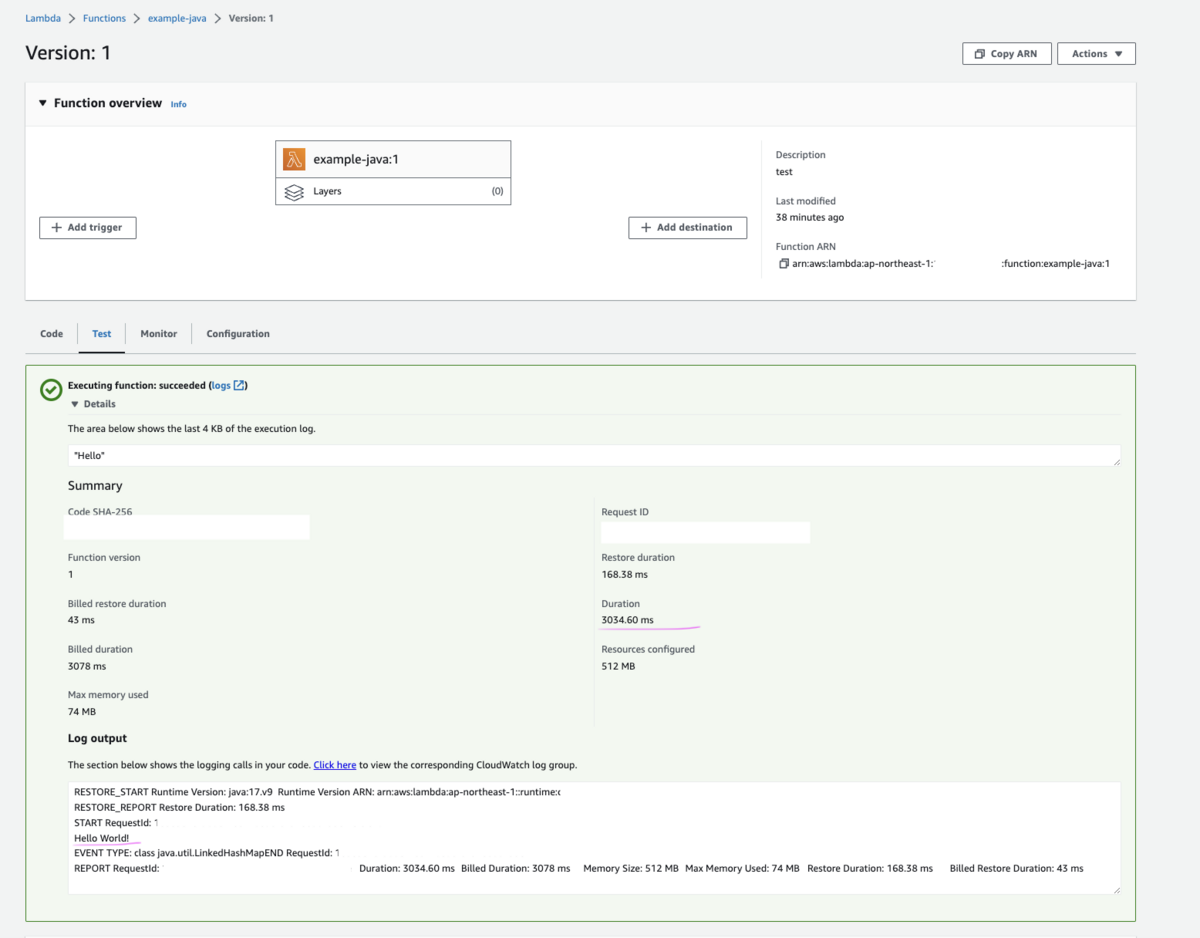The width and height of the screenshot is (1200, 938).
Task: Click the Billed restore duration value 43 ms
Action: point(81,620)
